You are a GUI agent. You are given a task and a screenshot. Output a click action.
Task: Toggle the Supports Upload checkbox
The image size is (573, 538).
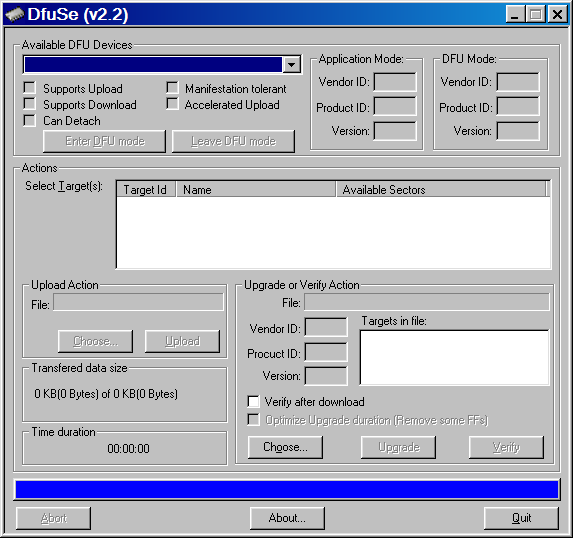click(x=30, y=88)
